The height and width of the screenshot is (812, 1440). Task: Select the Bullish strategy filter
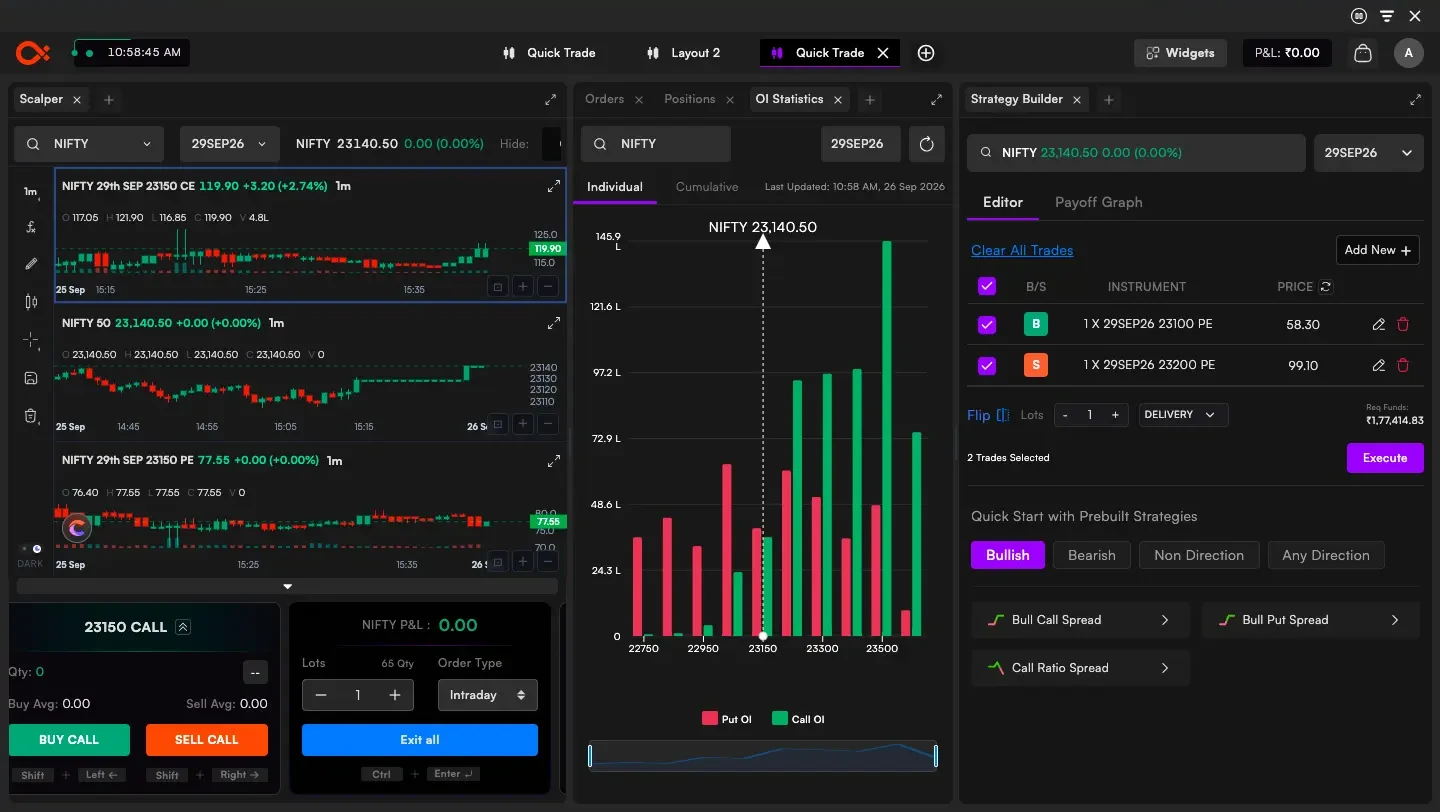pos(1007,555)
